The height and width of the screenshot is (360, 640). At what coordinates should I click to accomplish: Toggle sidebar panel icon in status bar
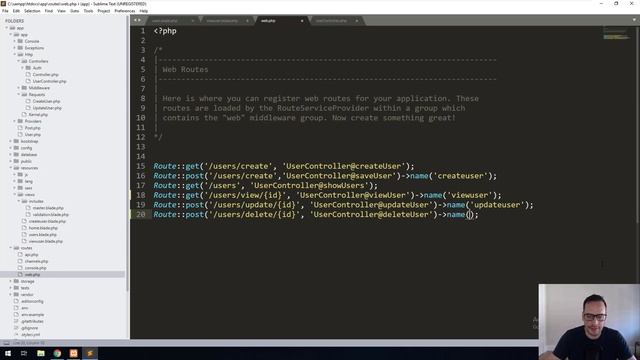[6, 343]
